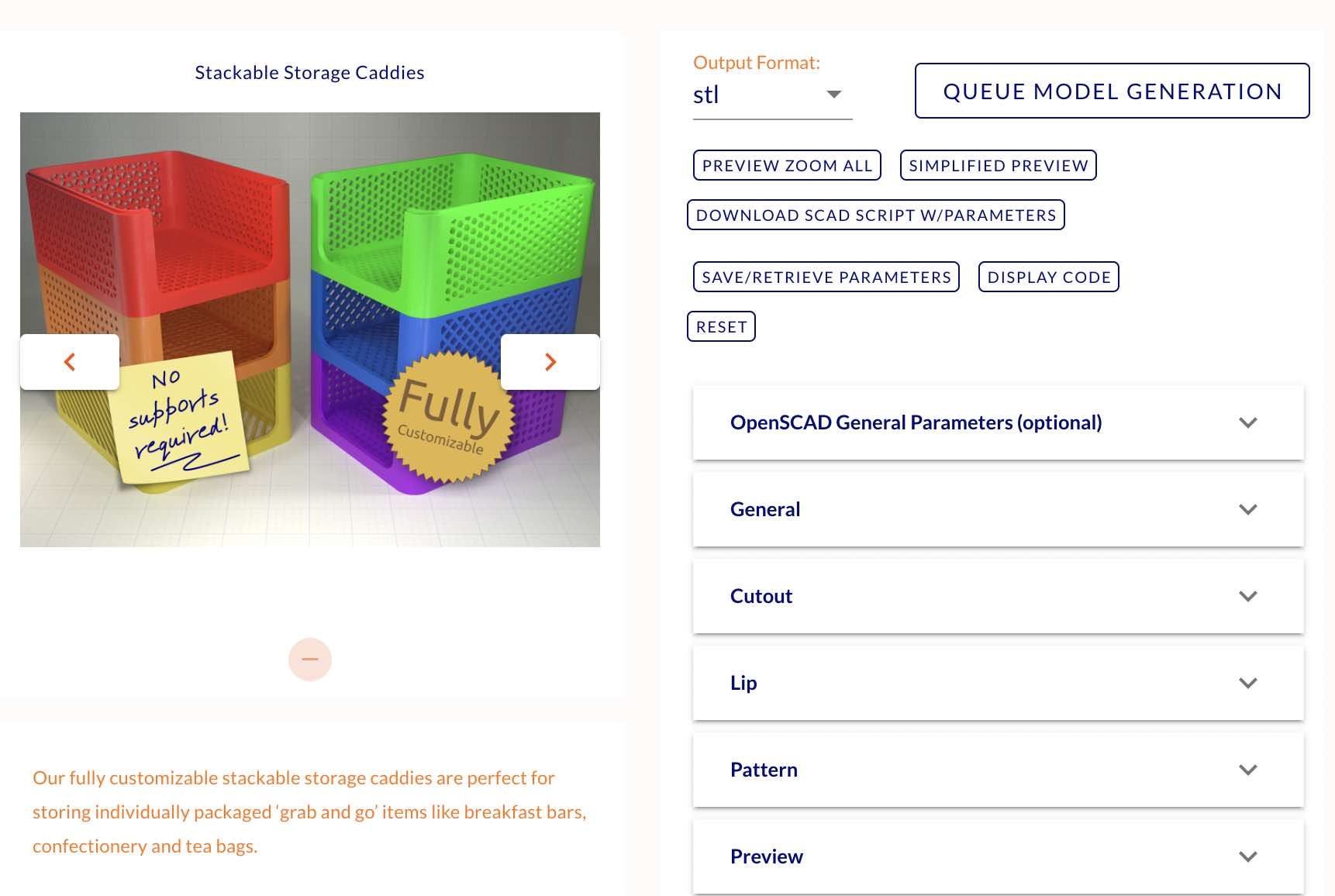The width and height of the screenshot is (1335, 896).
Task: Click the Output Format dropdown arrow
Action: (834, 95)
